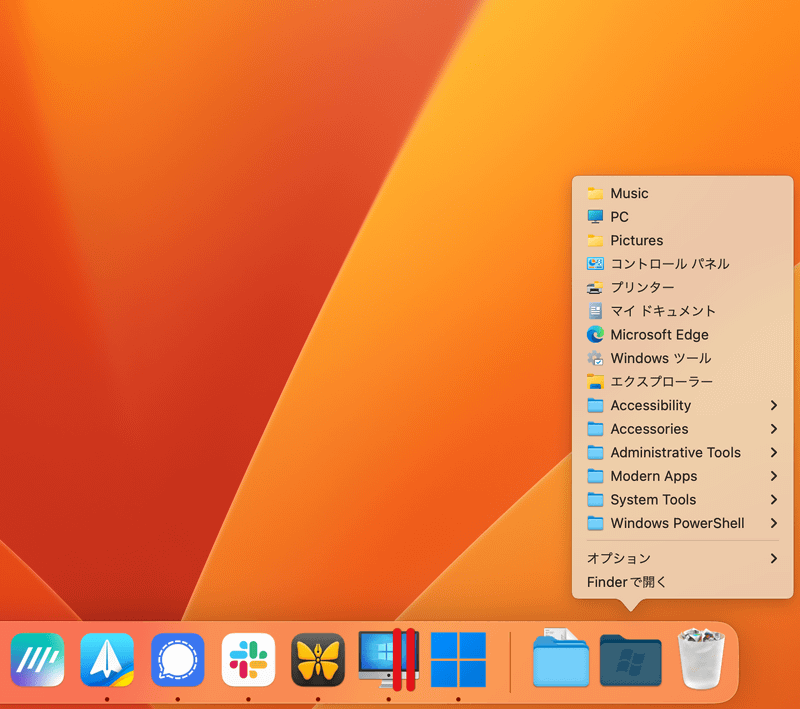
Task: Select the Pictures menu entry
Action: click(683, 240)
